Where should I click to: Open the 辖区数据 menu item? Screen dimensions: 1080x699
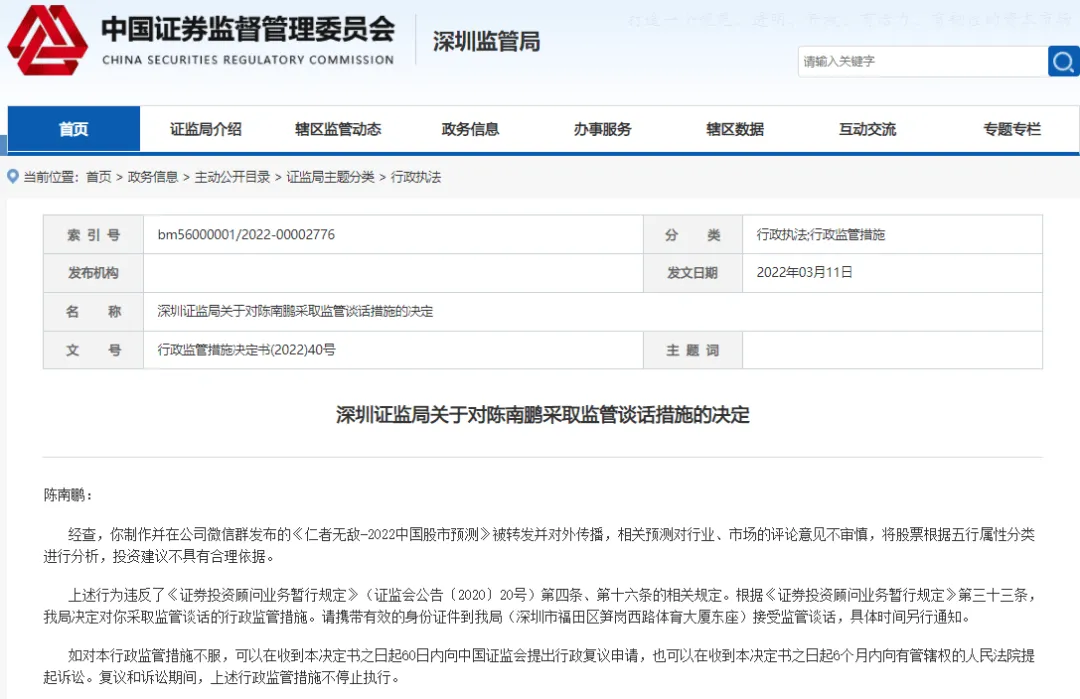pyautogui.click(x=735, y=129)
